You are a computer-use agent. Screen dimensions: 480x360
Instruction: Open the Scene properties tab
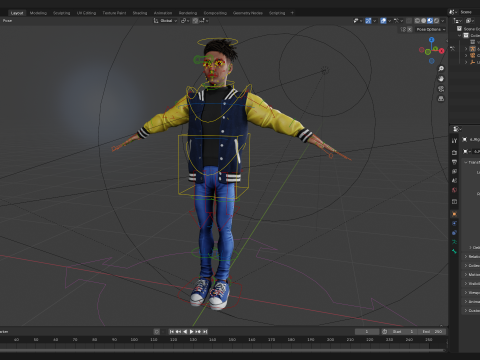click(454, 181)
